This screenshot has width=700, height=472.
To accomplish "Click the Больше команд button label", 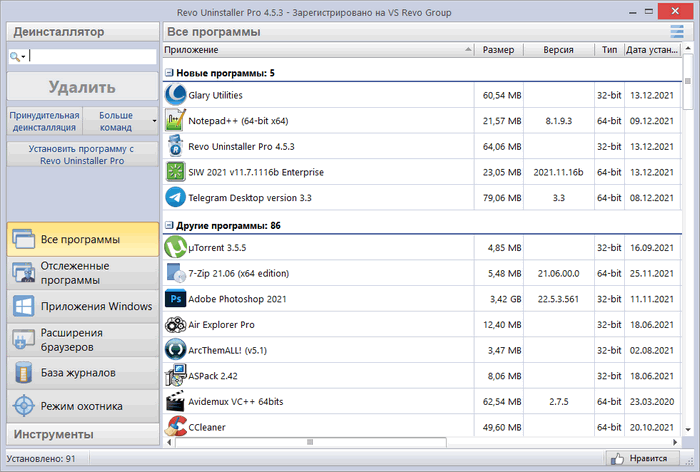I will [x=116, y=121].
